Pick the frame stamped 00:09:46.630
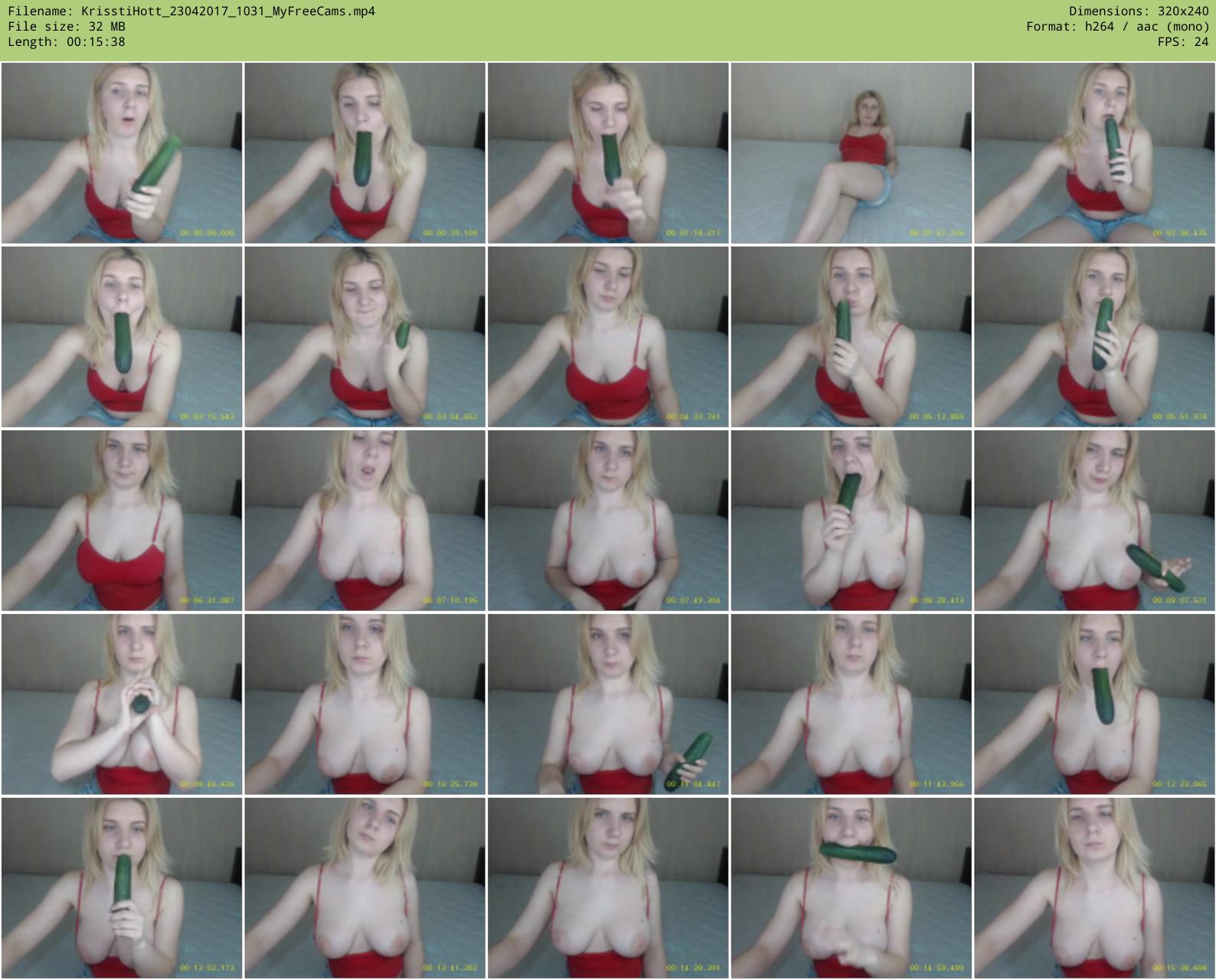The width and height of the screenshot is (1216, 980). (122, 704)
